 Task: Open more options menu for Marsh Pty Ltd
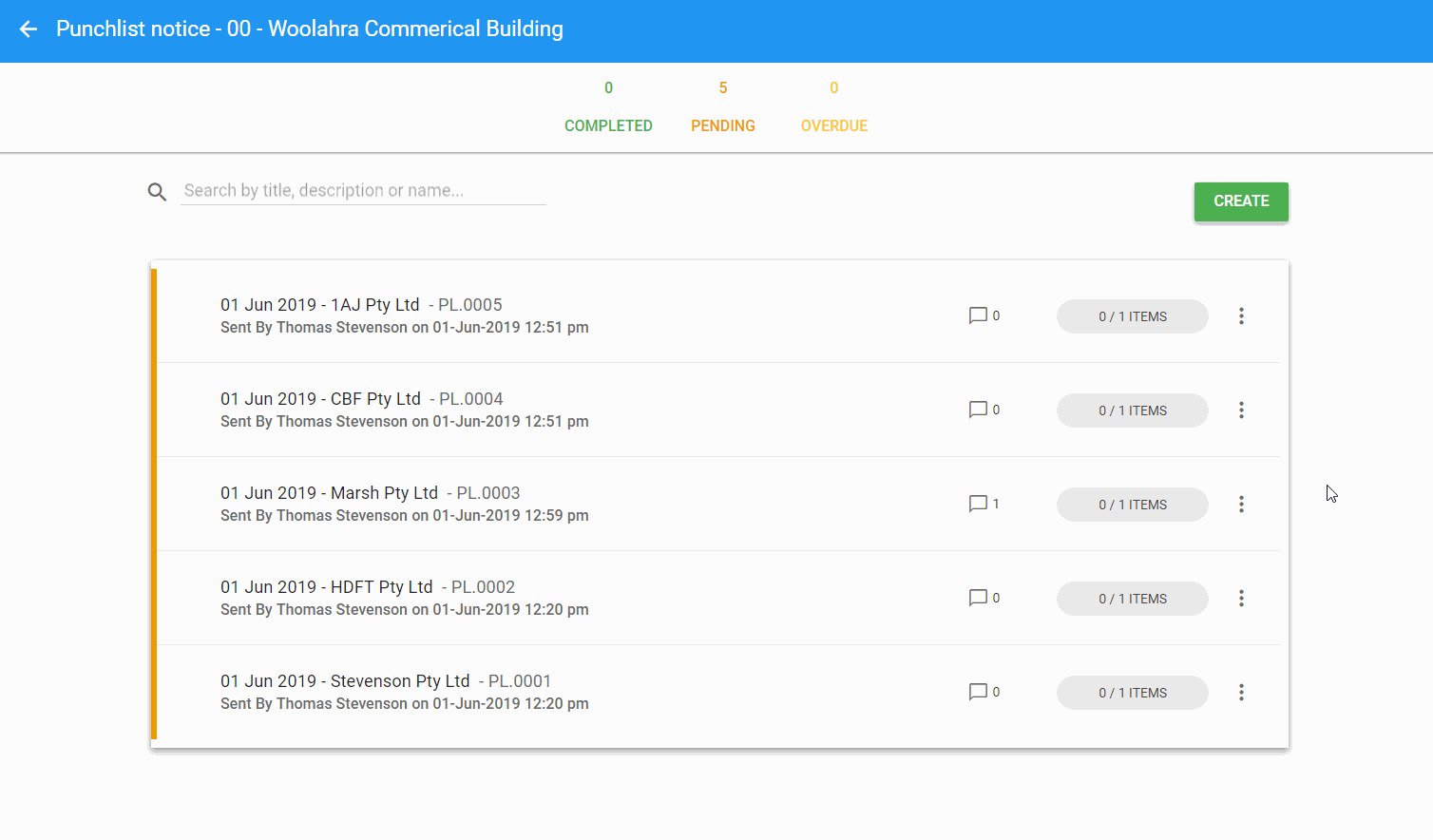click(1241, 505)
